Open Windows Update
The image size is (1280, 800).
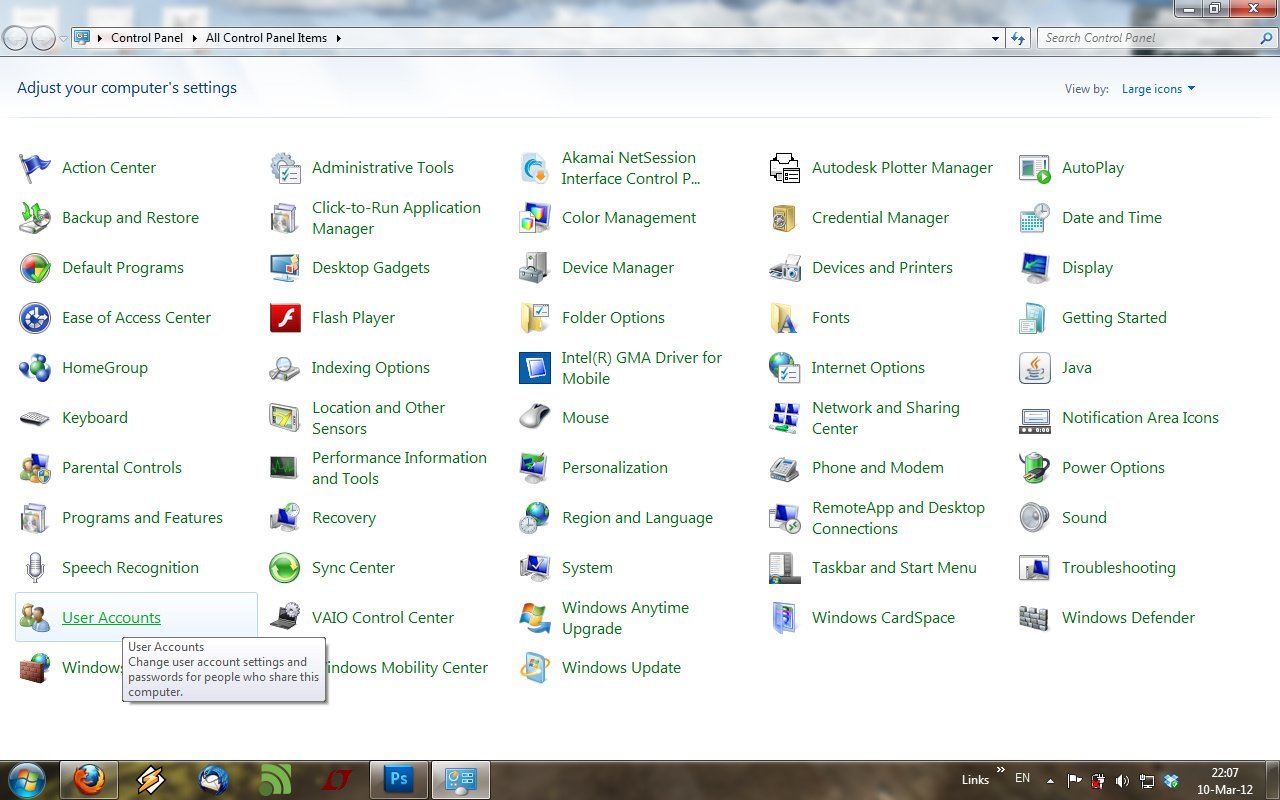tap(621, 667)
